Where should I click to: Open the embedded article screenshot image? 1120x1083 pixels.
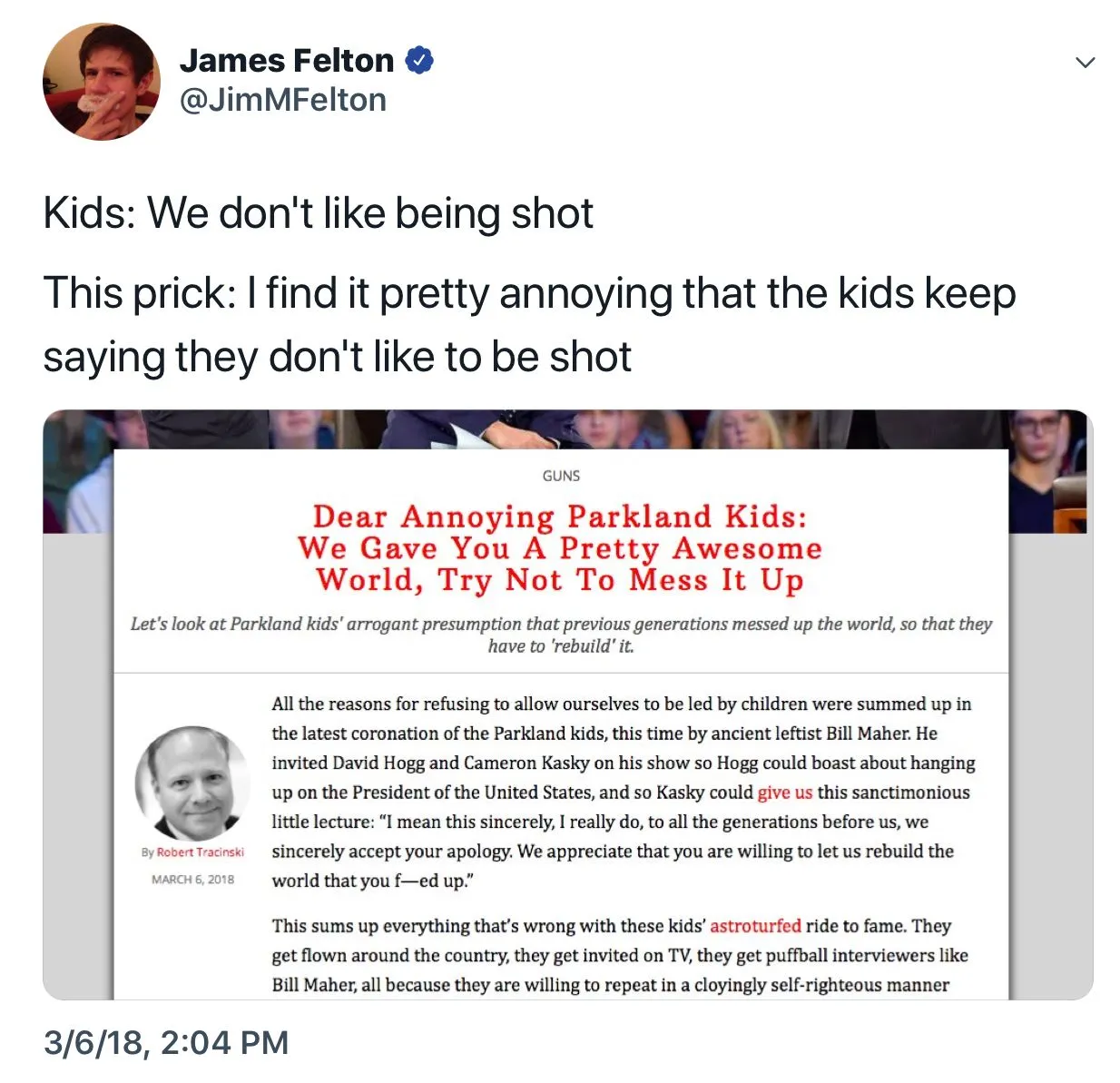(567, 704)
